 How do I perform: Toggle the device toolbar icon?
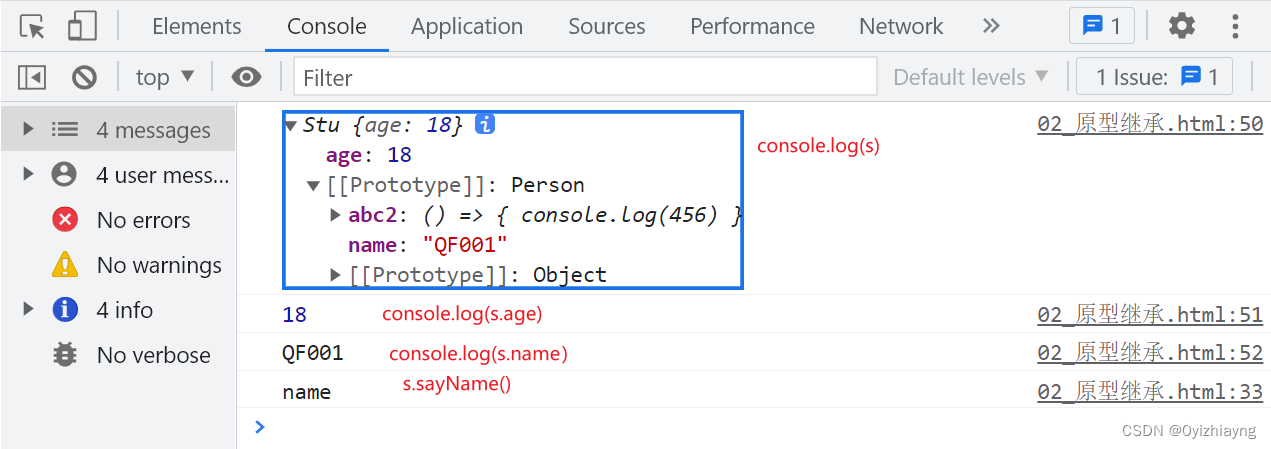point(82,26)
